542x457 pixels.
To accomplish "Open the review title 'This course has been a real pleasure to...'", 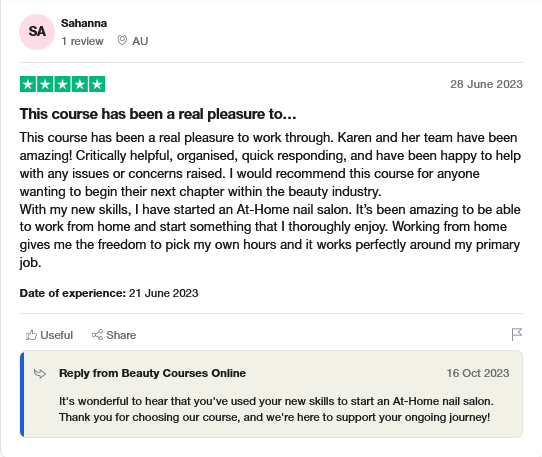I will coord(158,114).
